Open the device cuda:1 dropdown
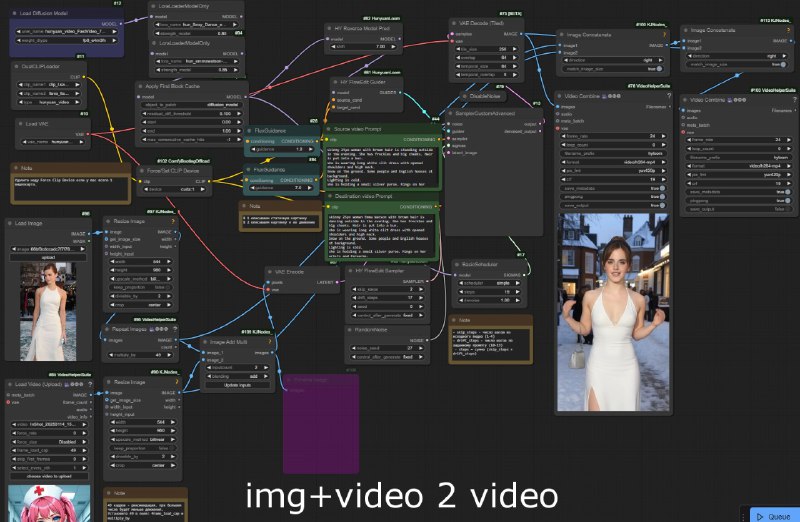Viewport: 800px width, 522px height. (x=175, y=189)
